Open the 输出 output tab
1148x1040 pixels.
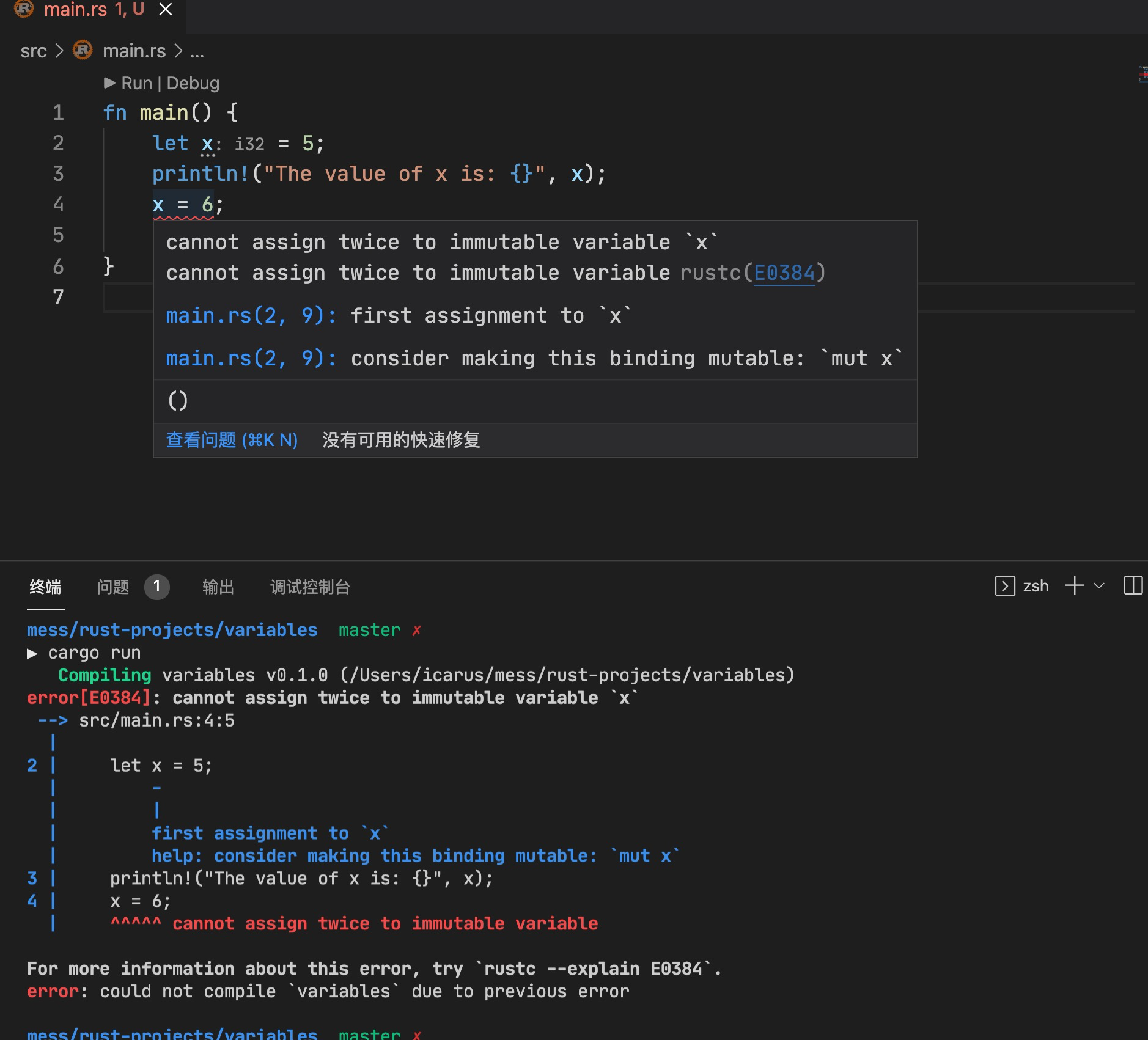click(218, 587)
